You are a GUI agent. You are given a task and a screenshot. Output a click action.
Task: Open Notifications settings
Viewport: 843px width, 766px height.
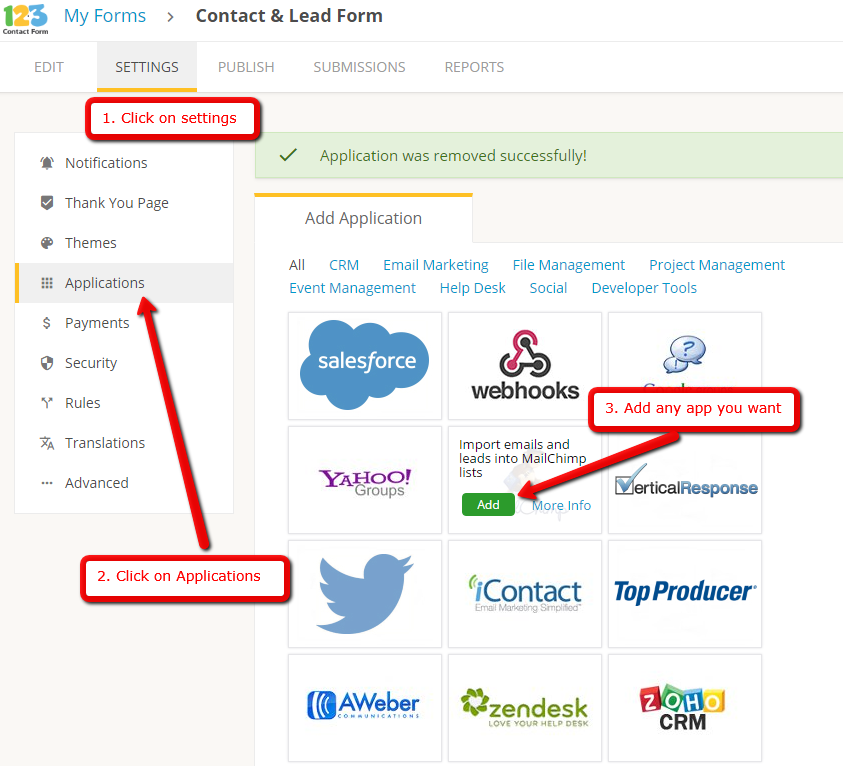point(124,163)
